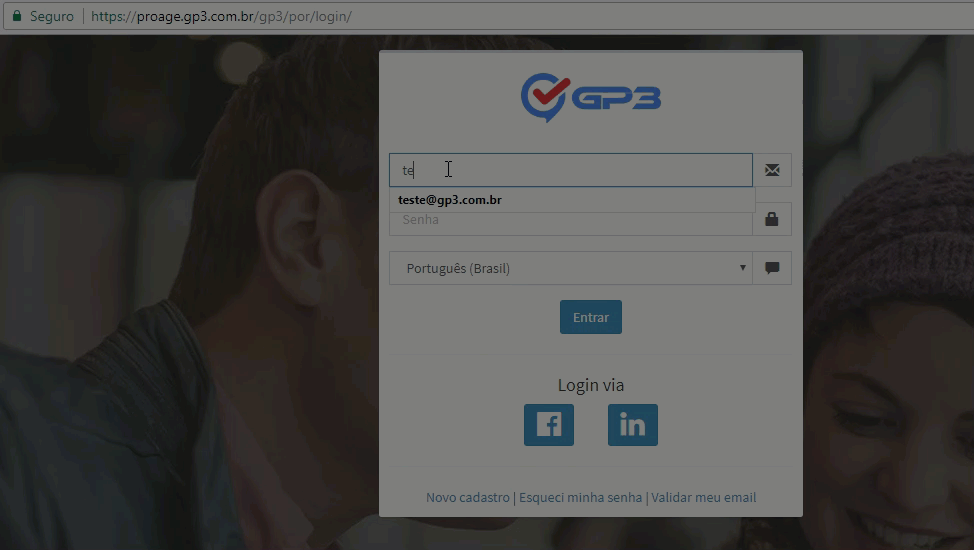Image resolution: width=974 pixels, height=550 pixels.
Task: Select the teste@gp3.com.br autocomplete suggestion
Action: [572, 200]
